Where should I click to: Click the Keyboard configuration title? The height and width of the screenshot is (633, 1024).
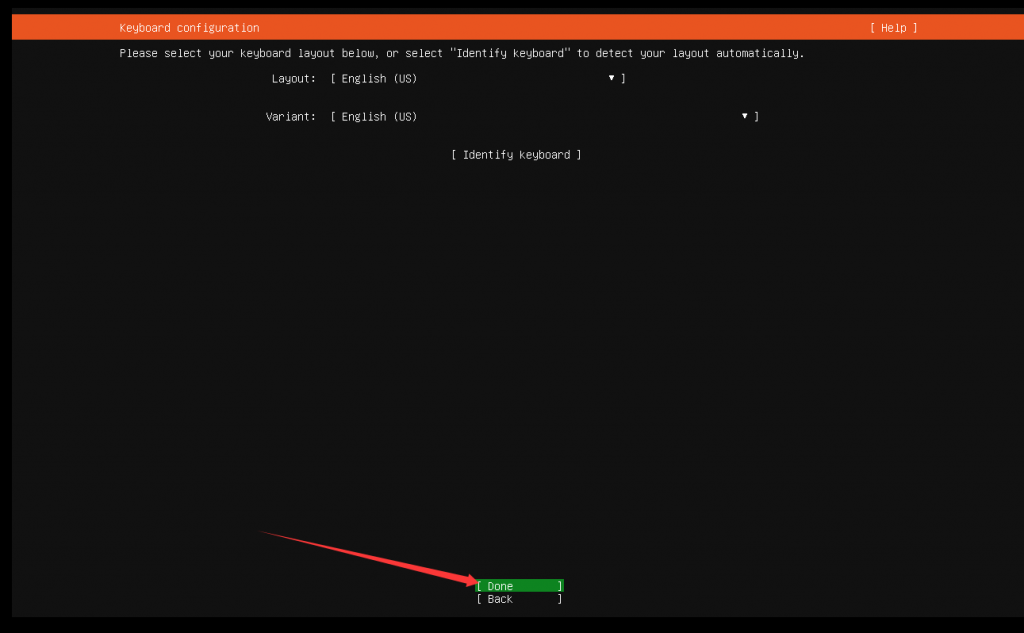[189, 28]
